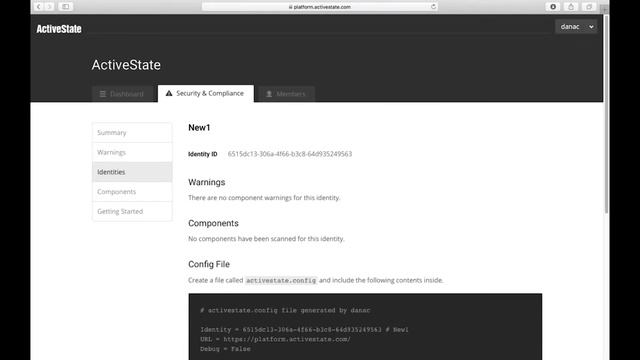Image resolution: width=640 pixels, height=360 pixels.
Task: Toggle the browser sidebar icon
Action: pyautogui.click(x=65, y=7)
